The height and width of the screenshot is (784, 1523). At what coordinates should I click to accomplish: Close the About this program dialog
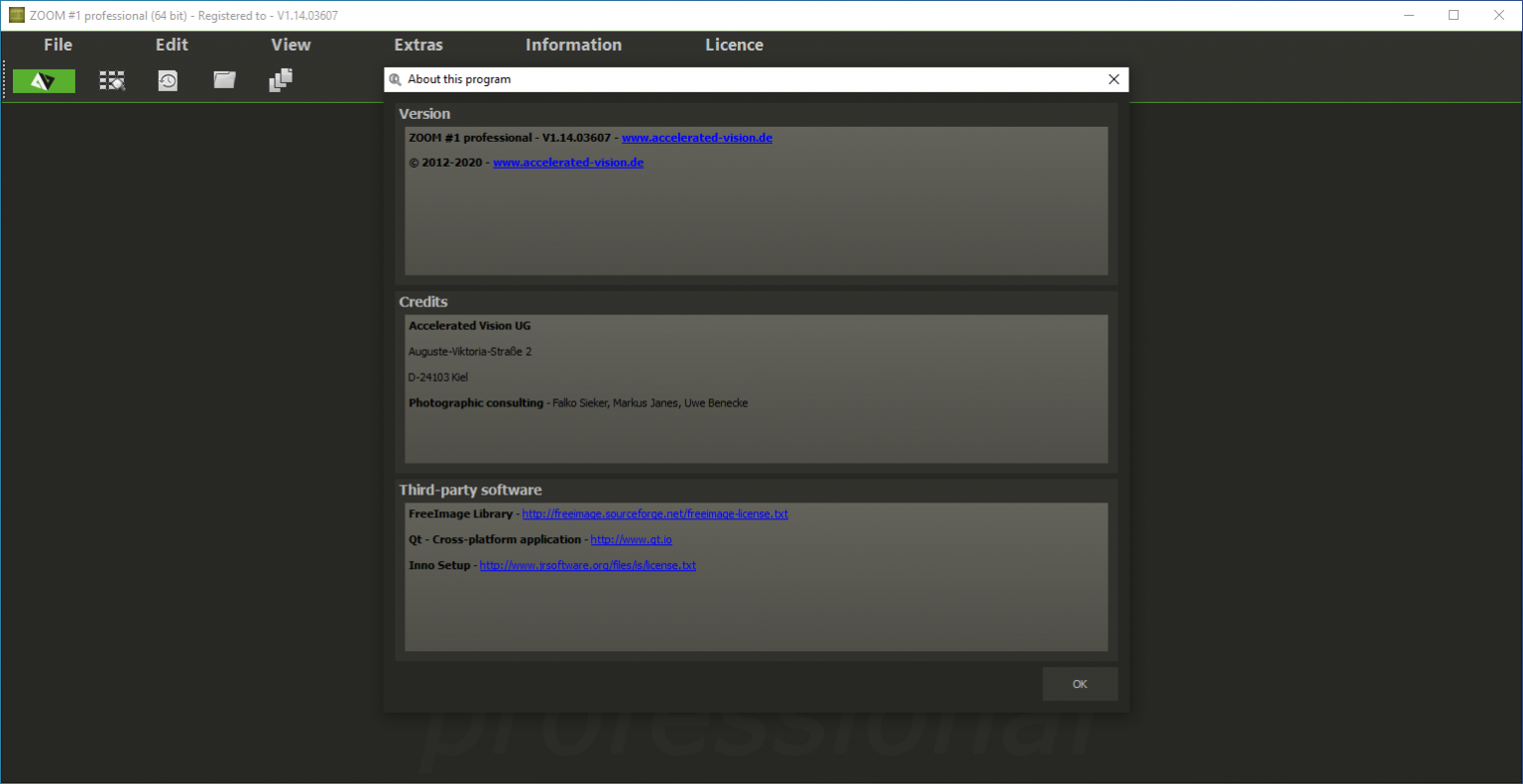coord(1113,79)
